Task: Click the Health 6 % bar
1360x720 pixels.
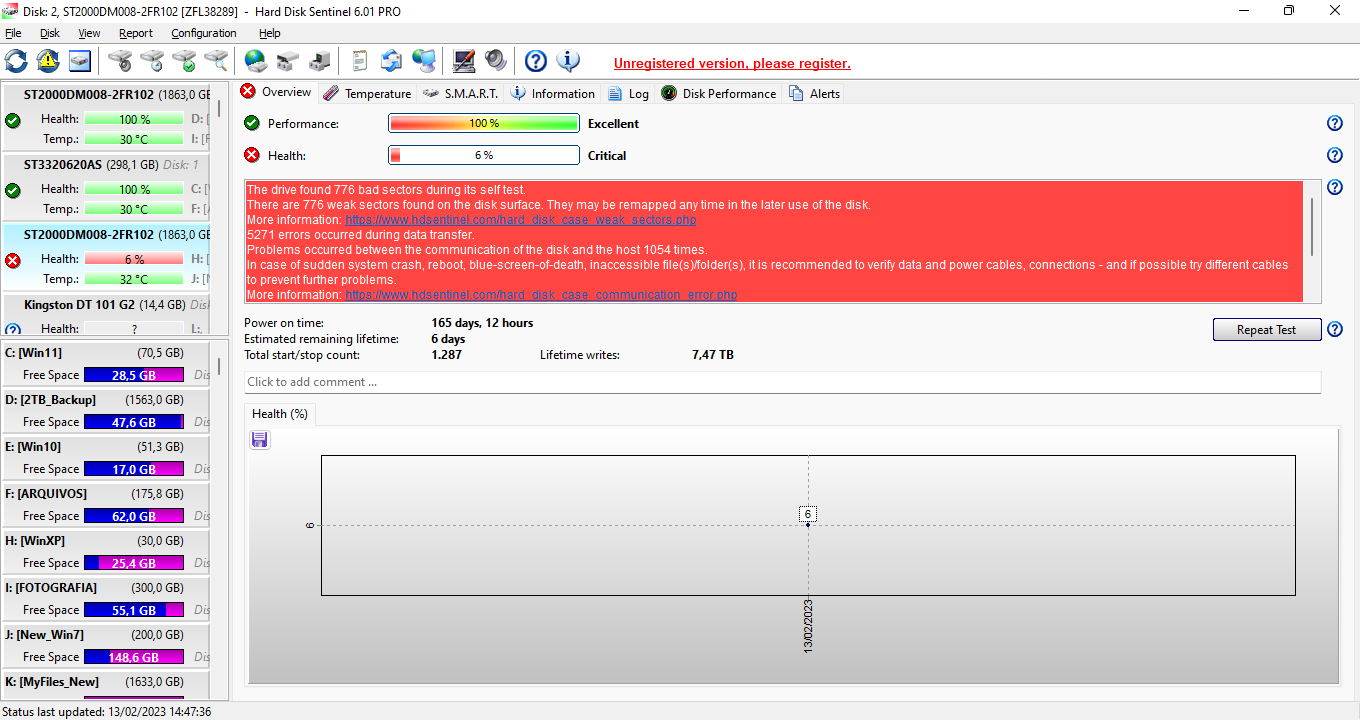Action: 484,155
